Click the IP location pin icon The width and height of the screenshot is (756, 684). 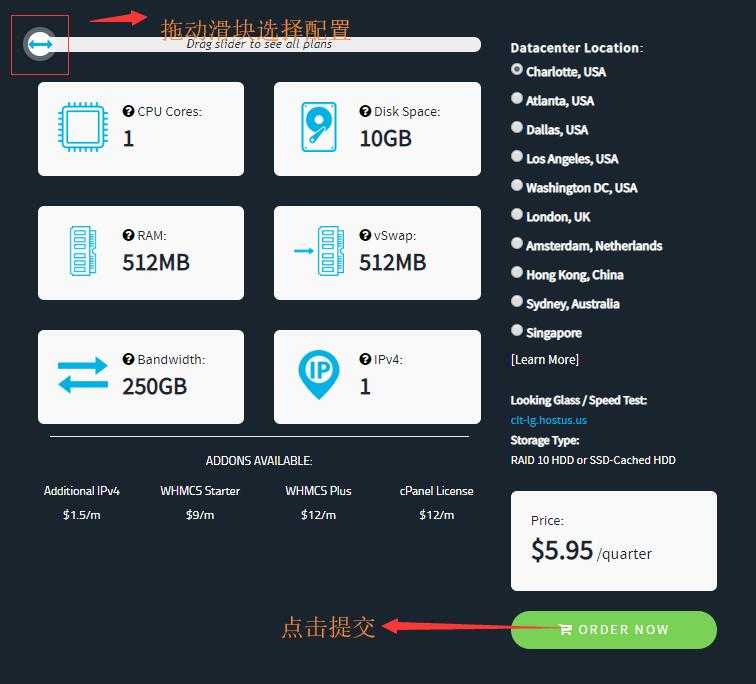(319, 375)
